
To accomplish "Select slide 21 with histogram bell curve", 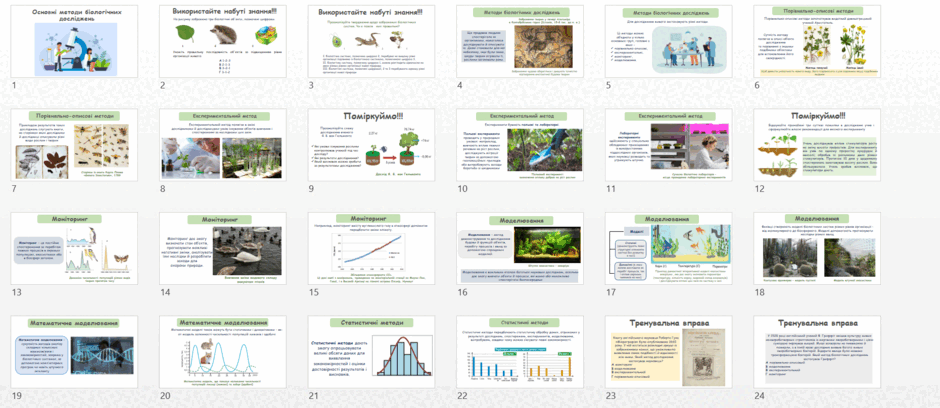I will coord(371,352).
